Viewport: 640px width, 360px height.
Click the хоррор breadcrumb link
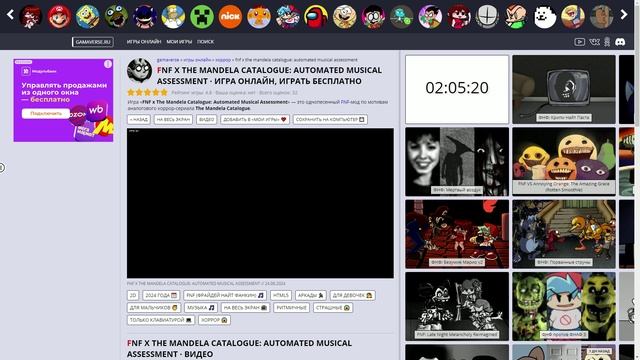(223, 60)
